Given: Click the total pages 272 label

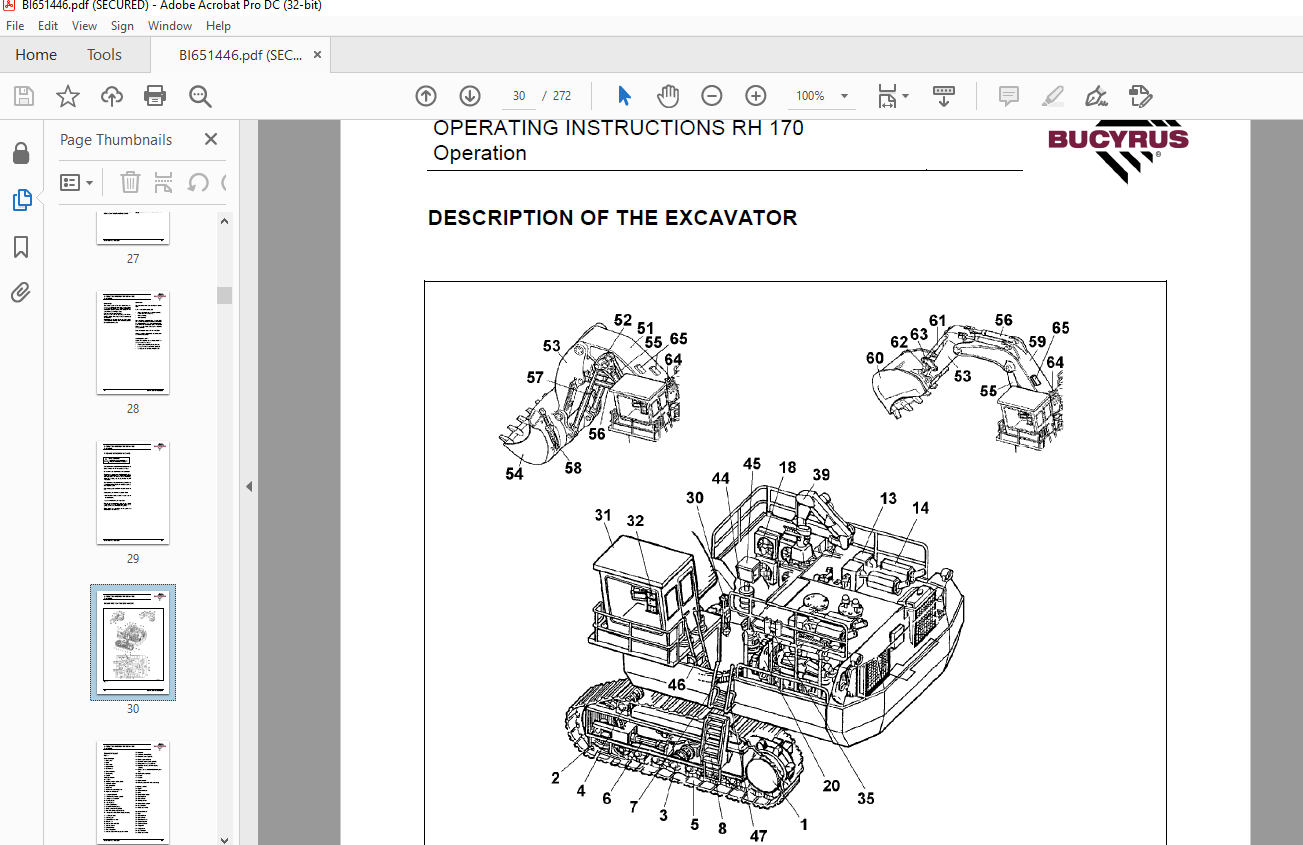Looking at the screenshot, I should (562, 96).
